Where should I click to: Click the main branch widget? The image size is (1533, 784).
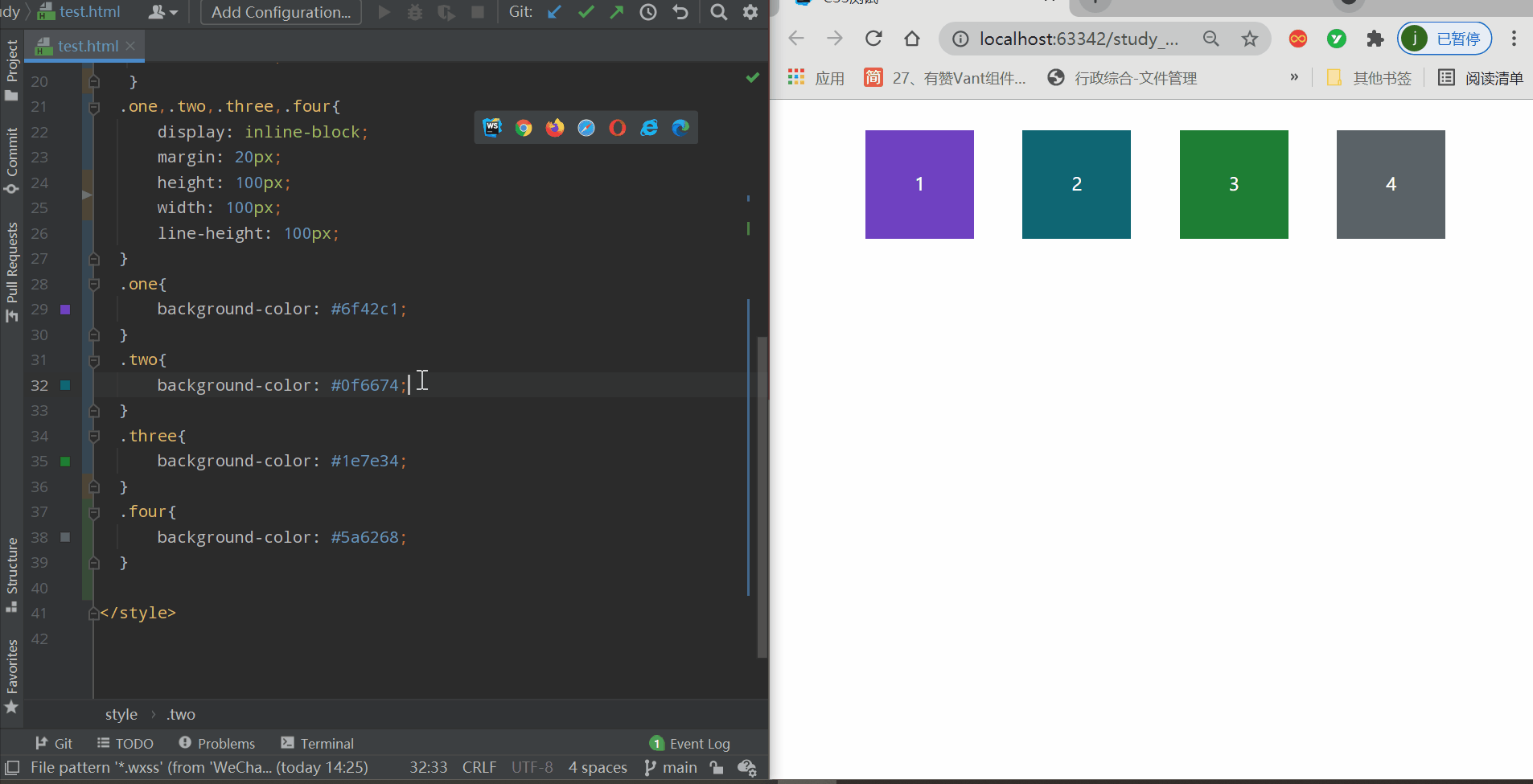point(671,768)
